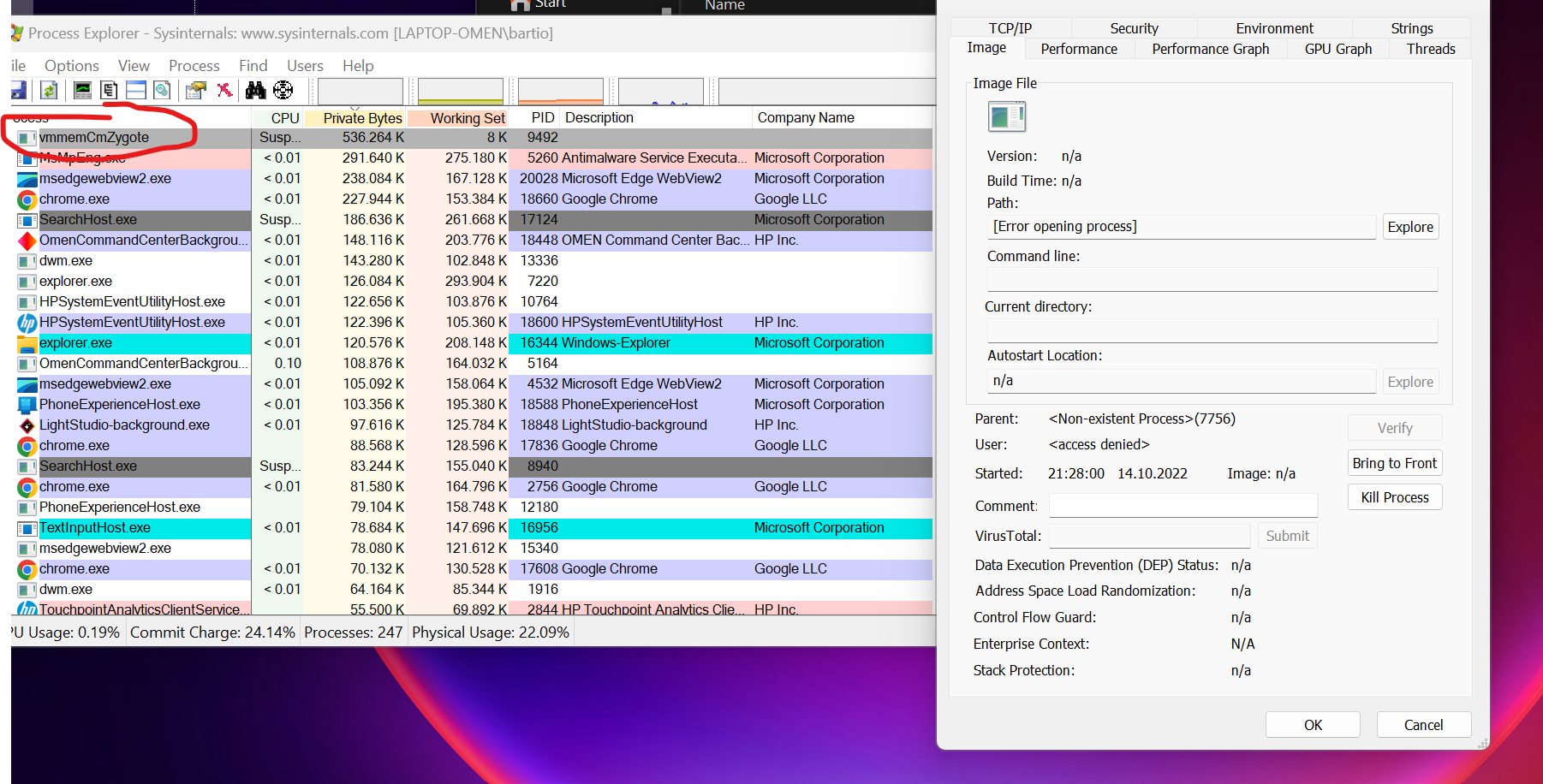
Task: Toggle the Show Lower Pane toolbar icon
Action: (x=135, y=90)
